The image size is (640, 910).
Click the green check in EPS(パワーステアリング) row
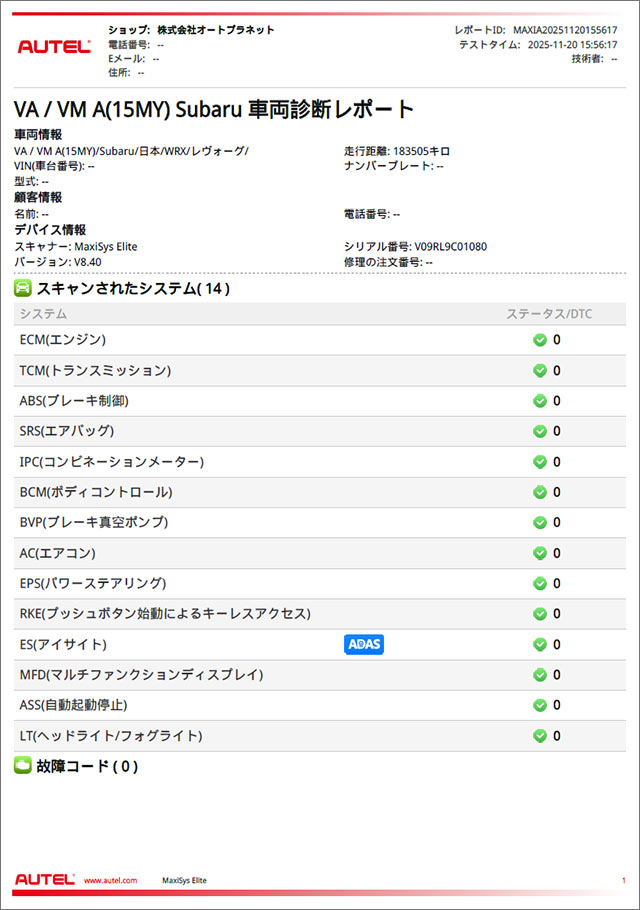click(540, 583)
